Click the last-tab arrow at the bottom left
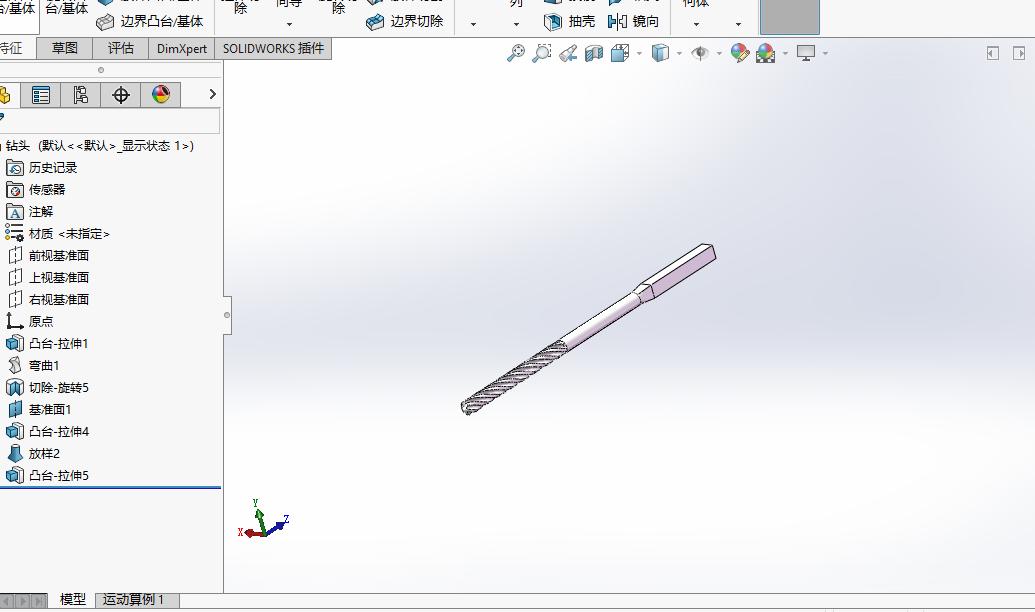This screenshot has width=1035, height=612. tap(39, 601)
